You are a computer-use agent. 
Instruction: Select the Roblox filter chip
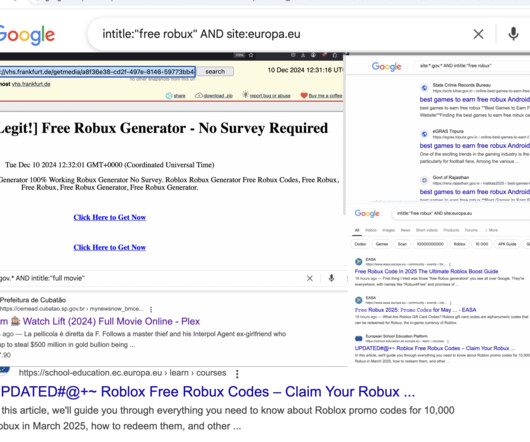click(459, 244)
